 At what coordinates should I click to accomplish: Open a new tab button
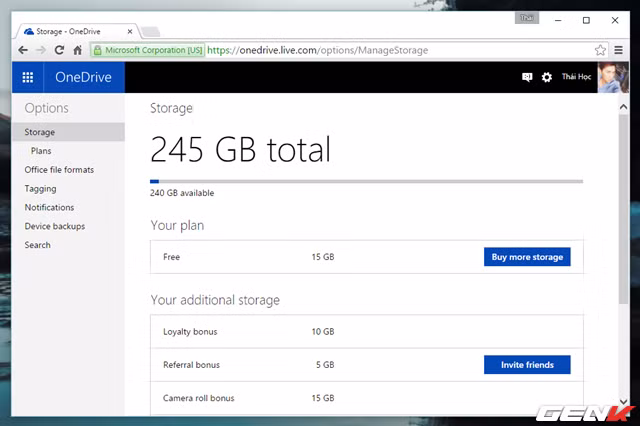point(151,32)
